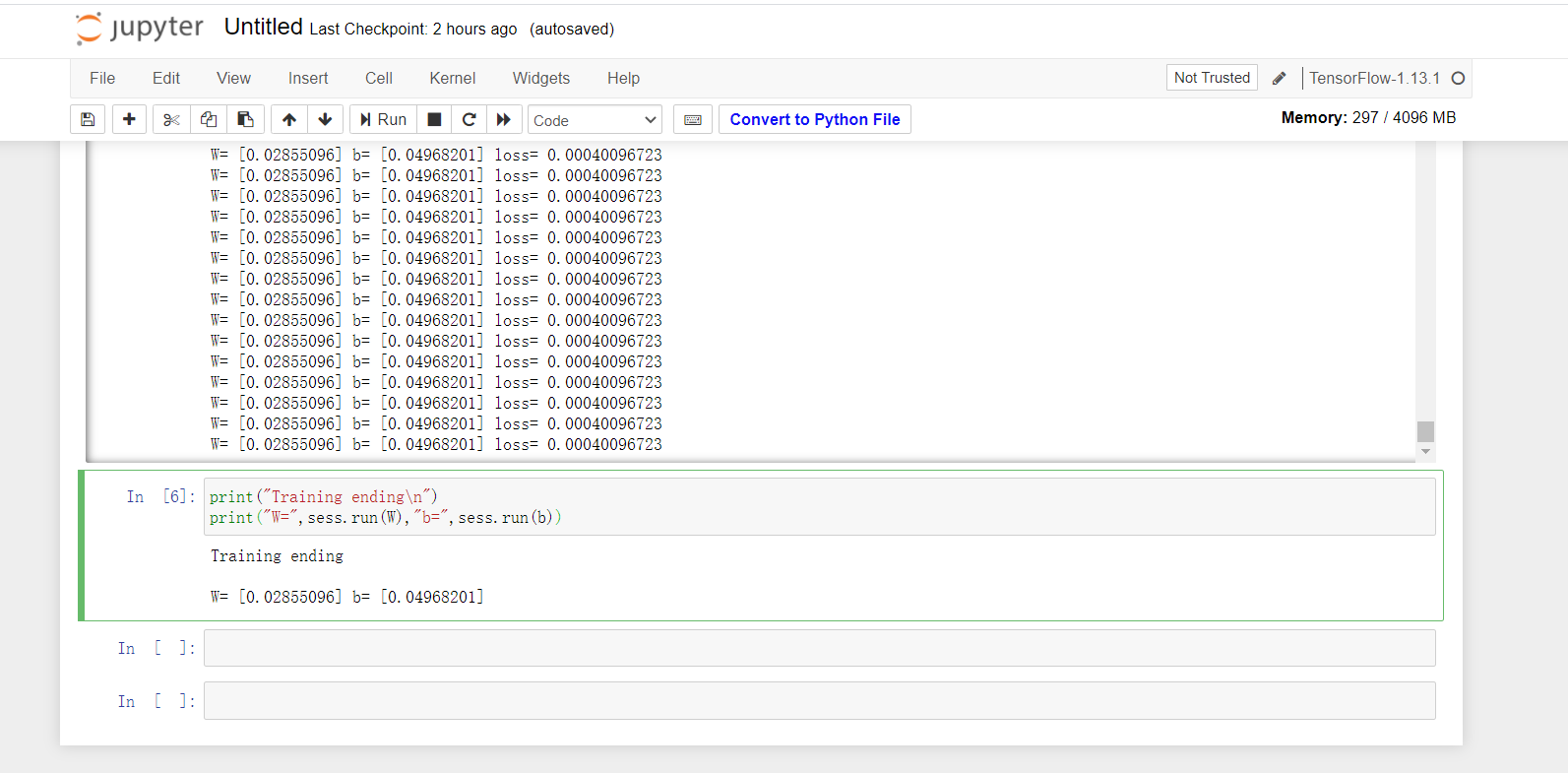This screenshot has height=773, width=1568.
Task: Restart kernel and rerun all cells icon
Action: pyautogui.click(x=504, y=119)
